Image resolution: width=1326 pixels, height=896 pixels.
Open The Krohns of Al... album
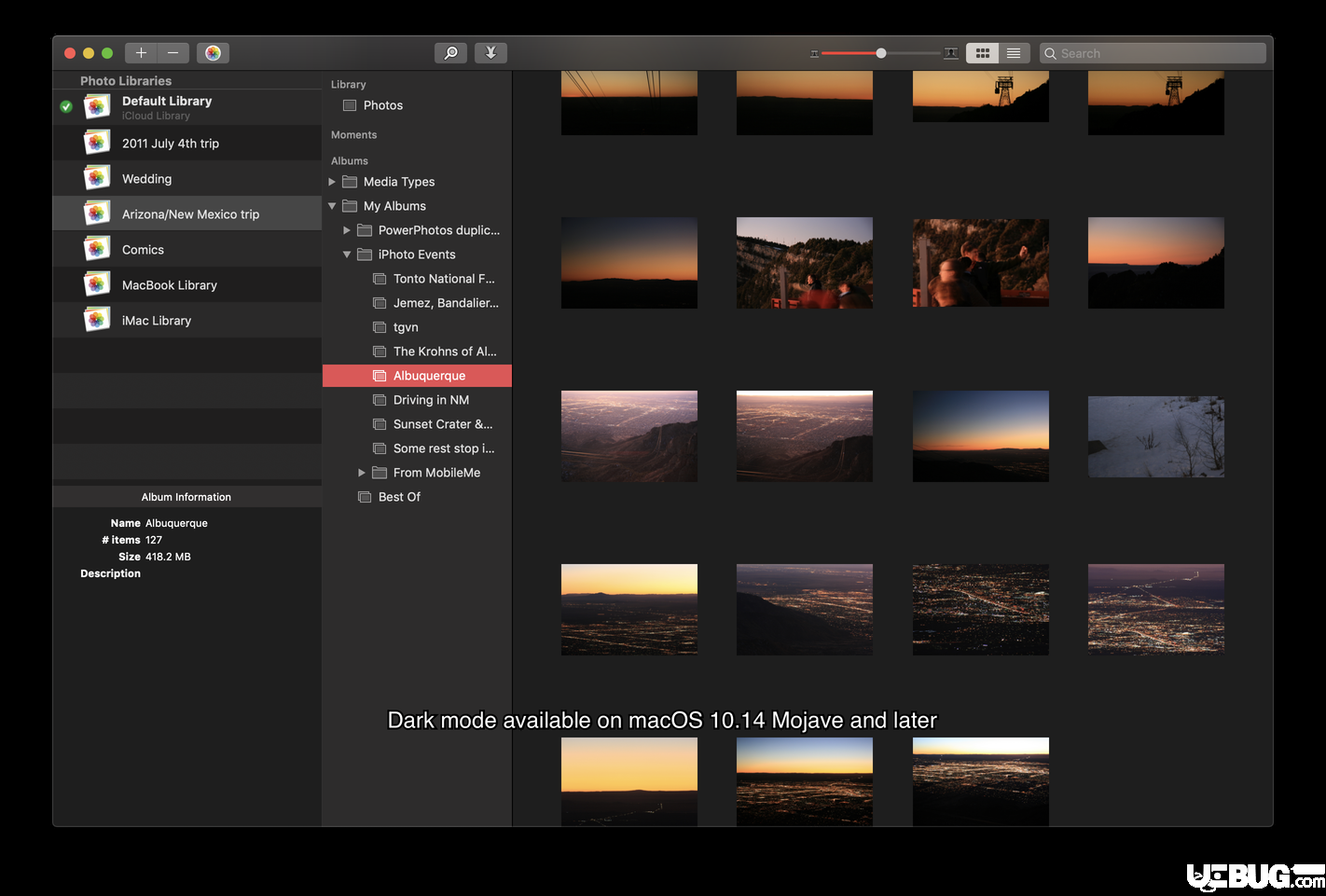[417, 352]
